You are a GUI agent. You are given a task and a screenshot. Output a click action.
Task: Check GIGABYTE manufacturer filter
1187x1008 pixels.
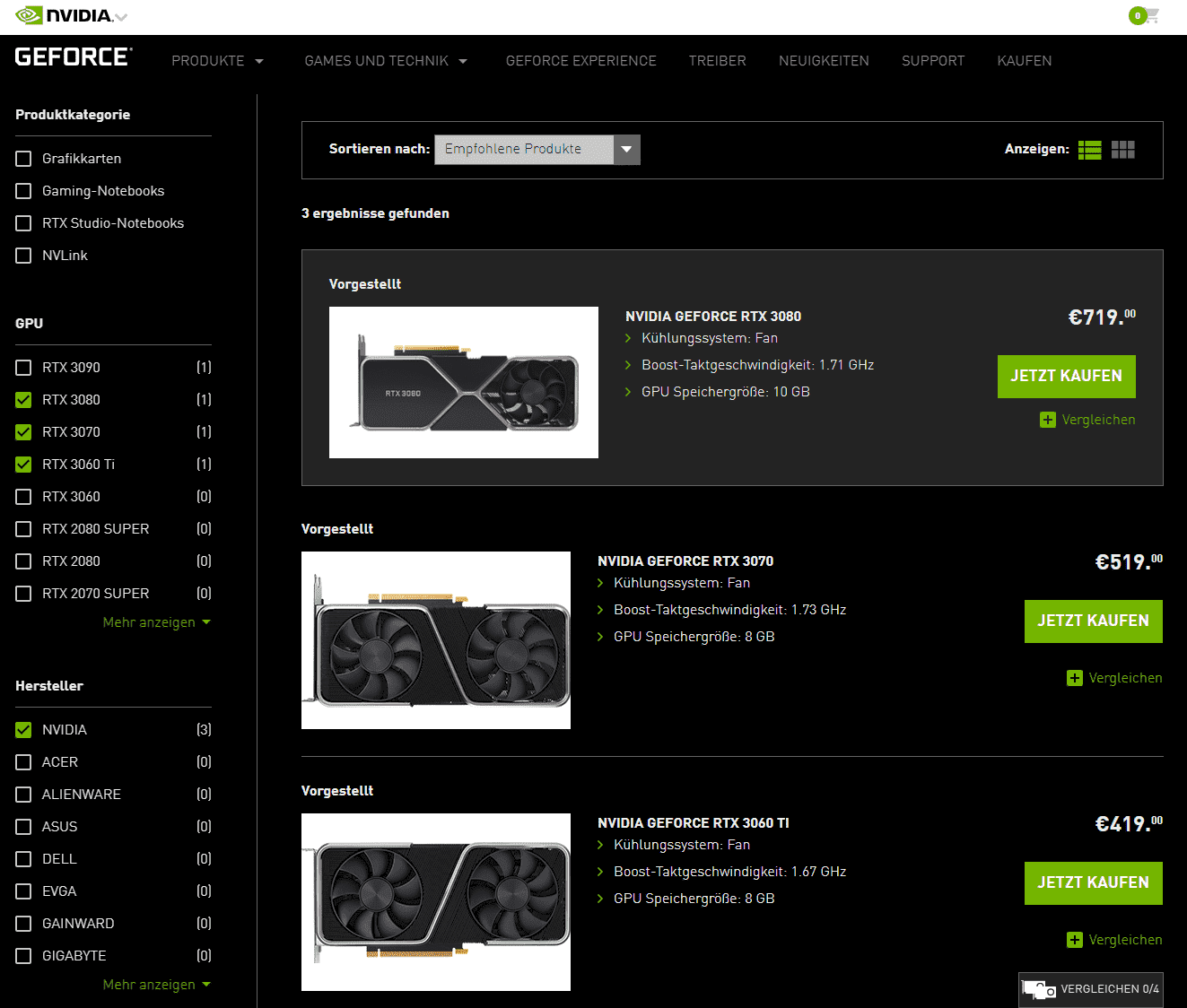tap(23, 956)
